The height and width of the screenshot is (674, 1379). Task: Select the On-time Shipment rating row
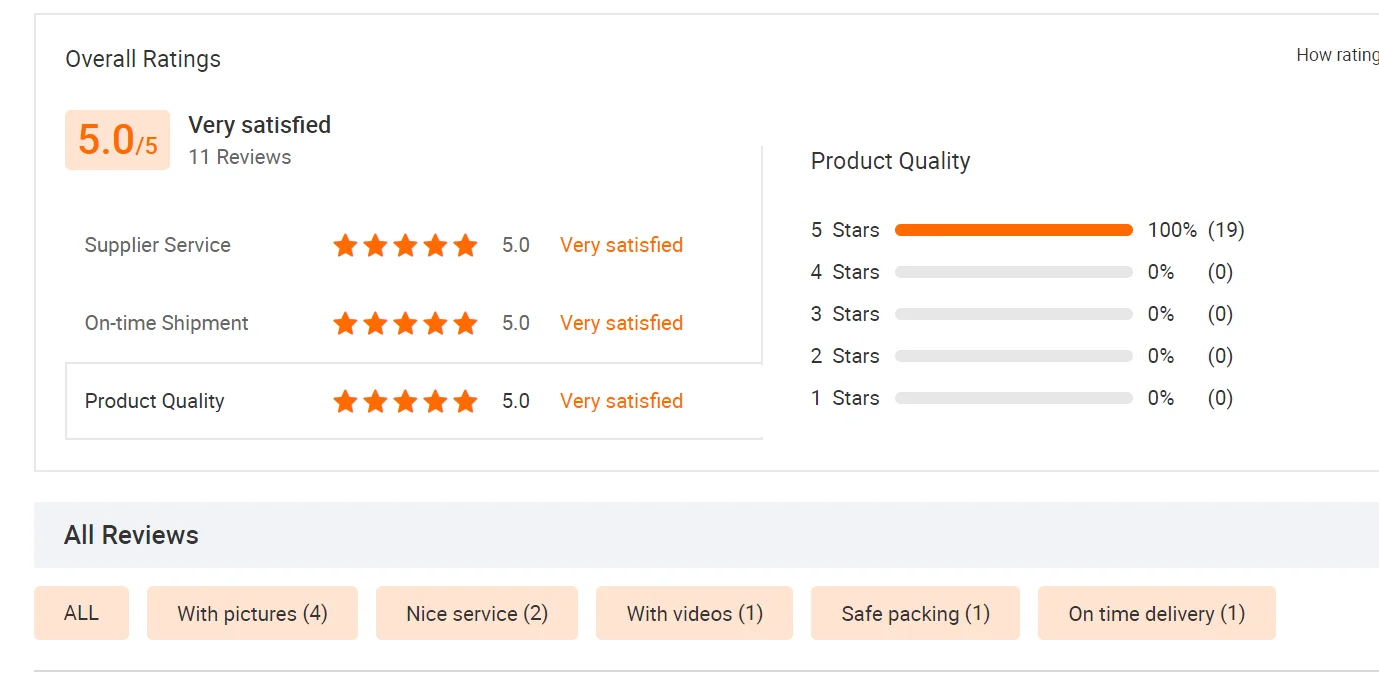[x=166, y=323]
